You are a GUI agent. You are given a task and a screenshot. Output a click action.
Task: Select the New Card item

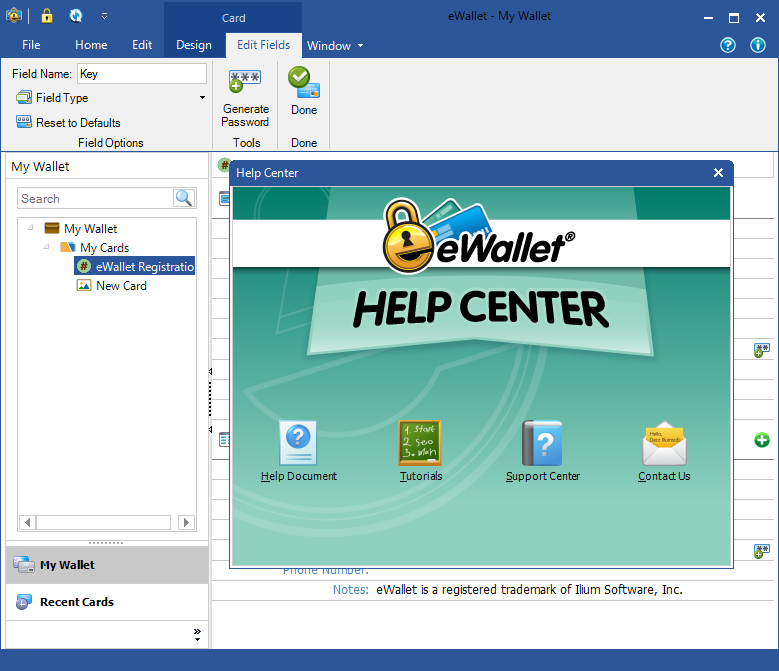(121, 286)
